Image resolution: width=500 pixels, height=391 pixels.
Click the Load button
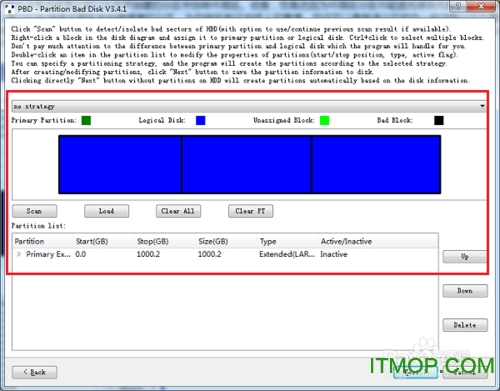point(107,211)
